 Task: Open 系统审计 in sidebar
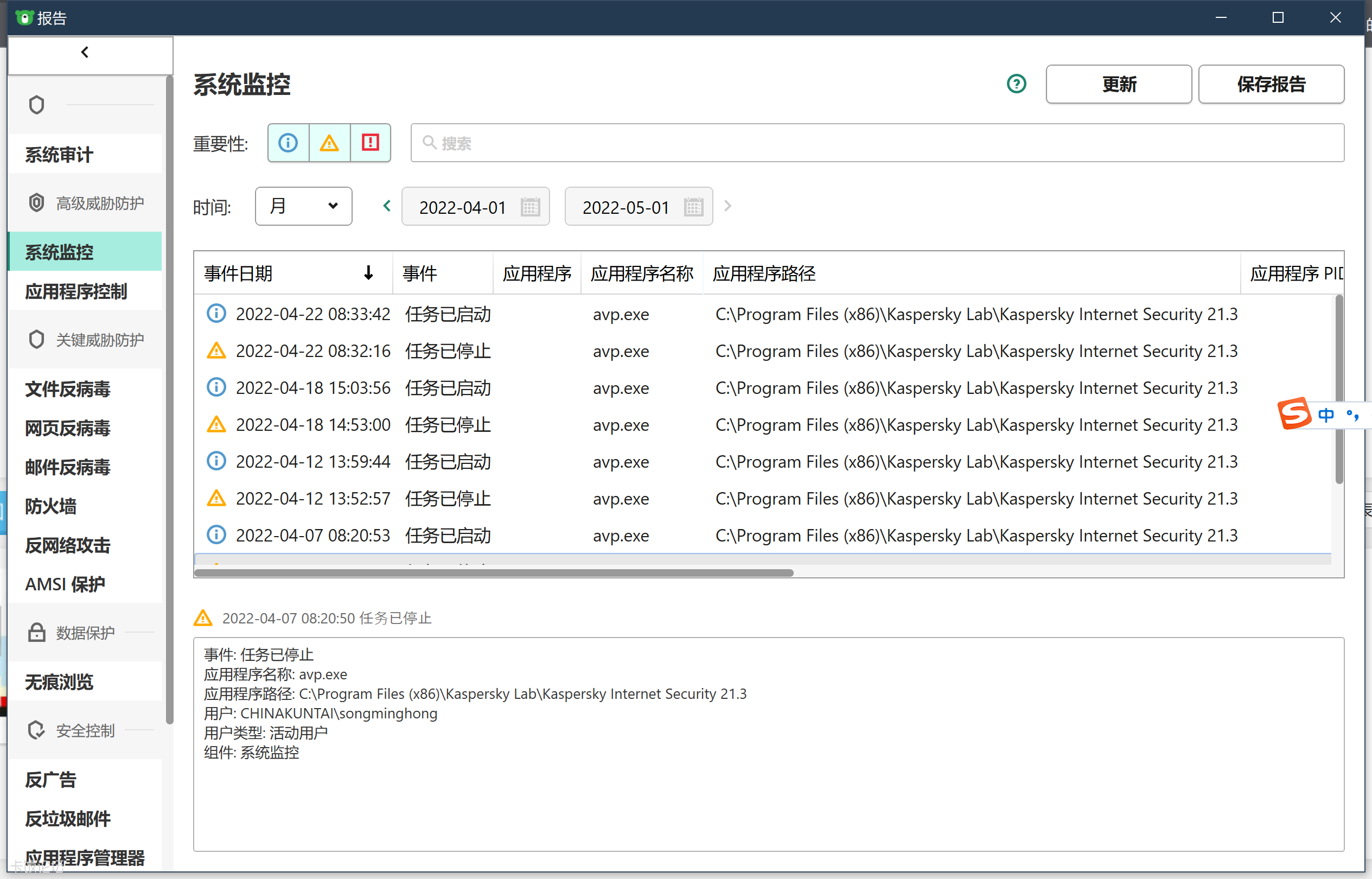pos(85,154)
